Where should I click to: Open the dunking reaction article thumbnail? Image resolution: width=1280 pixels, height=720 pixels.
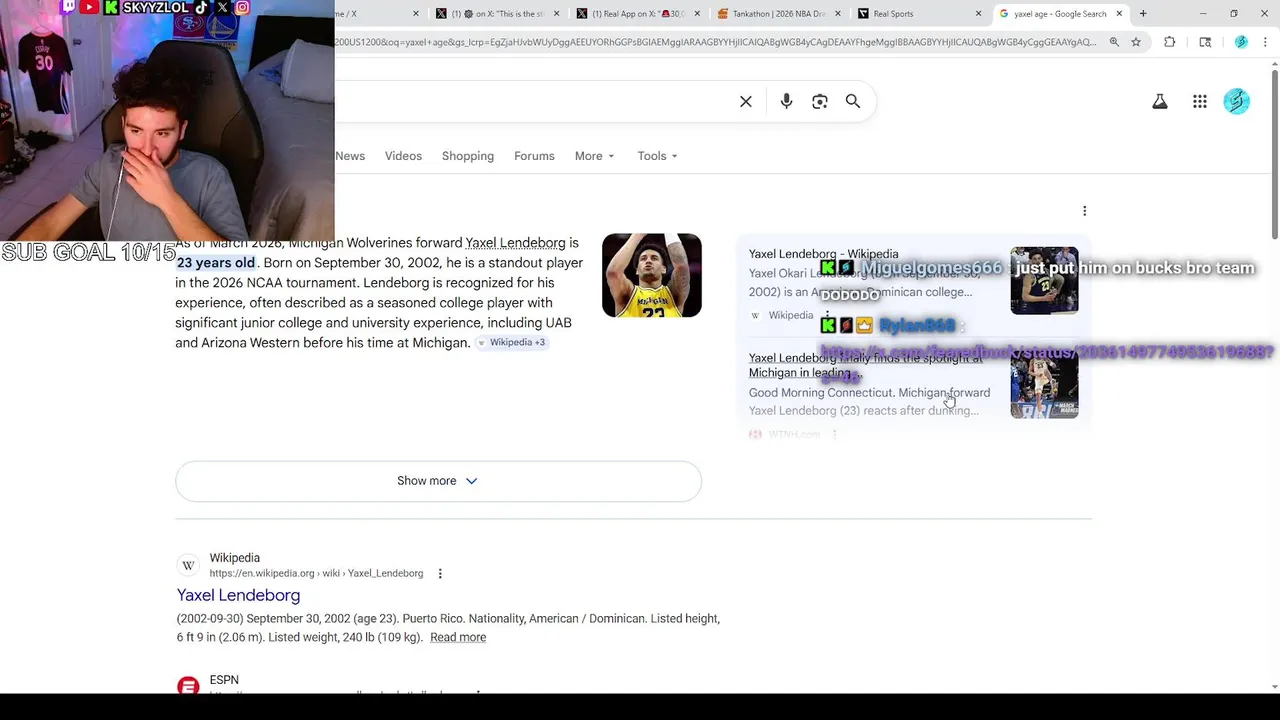click(1044, 384)
